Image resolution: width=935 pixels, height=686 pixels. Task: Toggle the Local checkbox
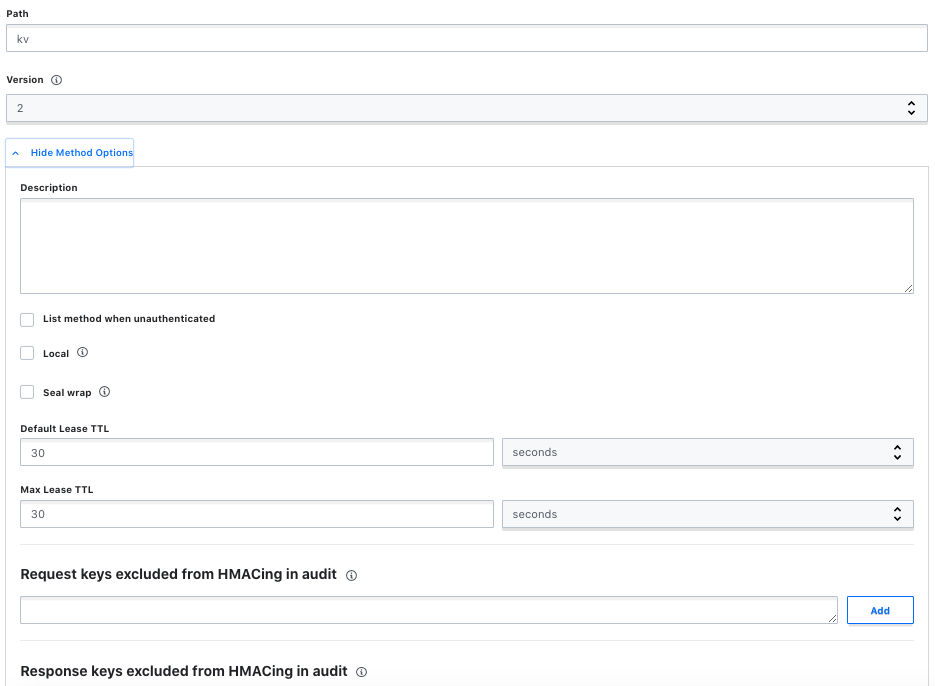[27, 353]
